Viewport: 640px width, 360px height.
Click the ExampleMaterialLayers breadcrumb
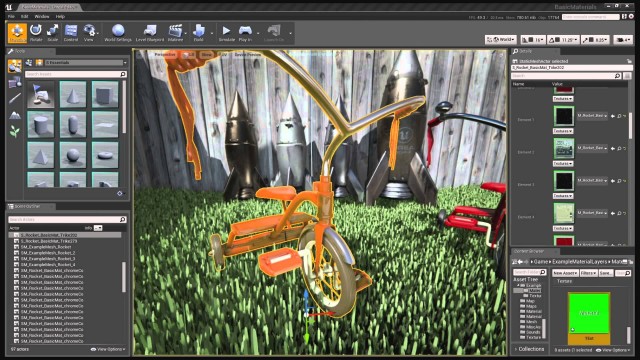579,262
